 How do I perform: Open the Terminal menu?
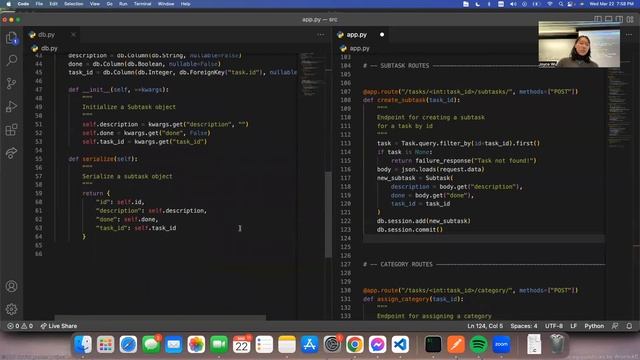tap(142, 4)
